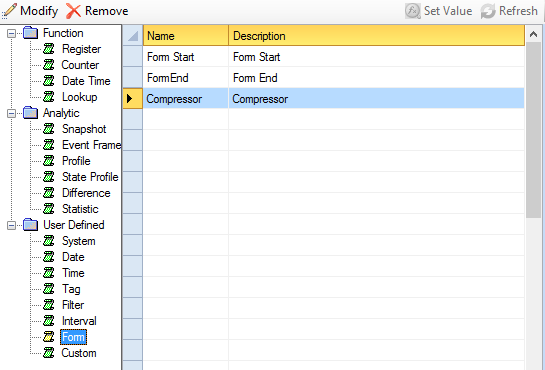Click the FormEnd row header
Viewport: 545px width, 370px height.
[132, 77]
